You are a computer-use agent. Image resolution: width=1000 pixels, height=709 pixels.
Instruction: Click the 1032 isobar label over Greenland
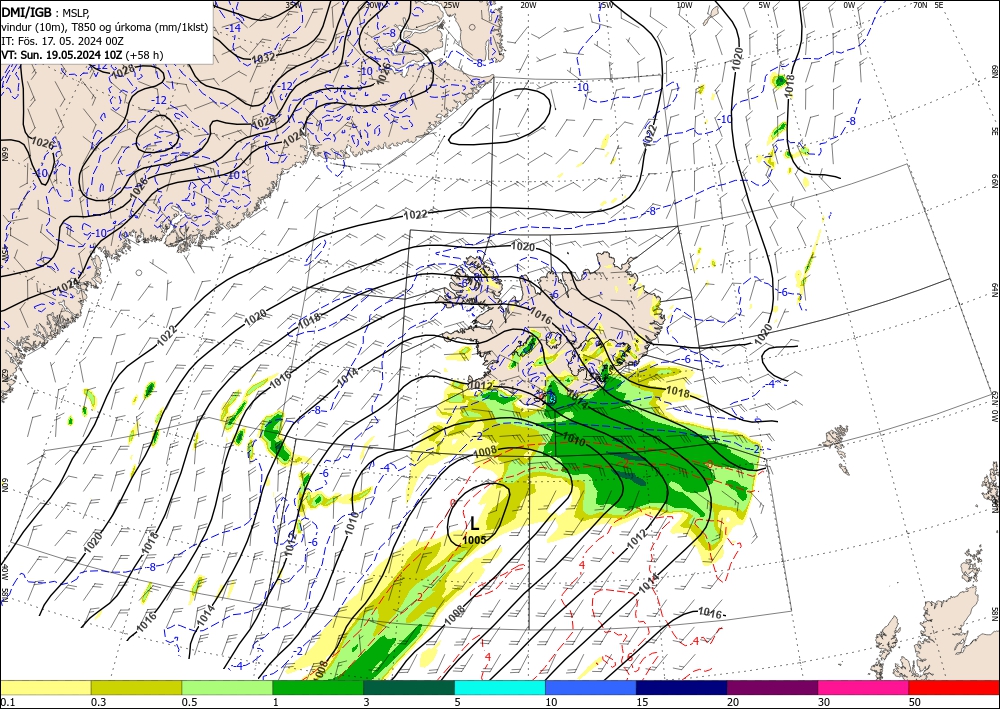coord(263,57)
